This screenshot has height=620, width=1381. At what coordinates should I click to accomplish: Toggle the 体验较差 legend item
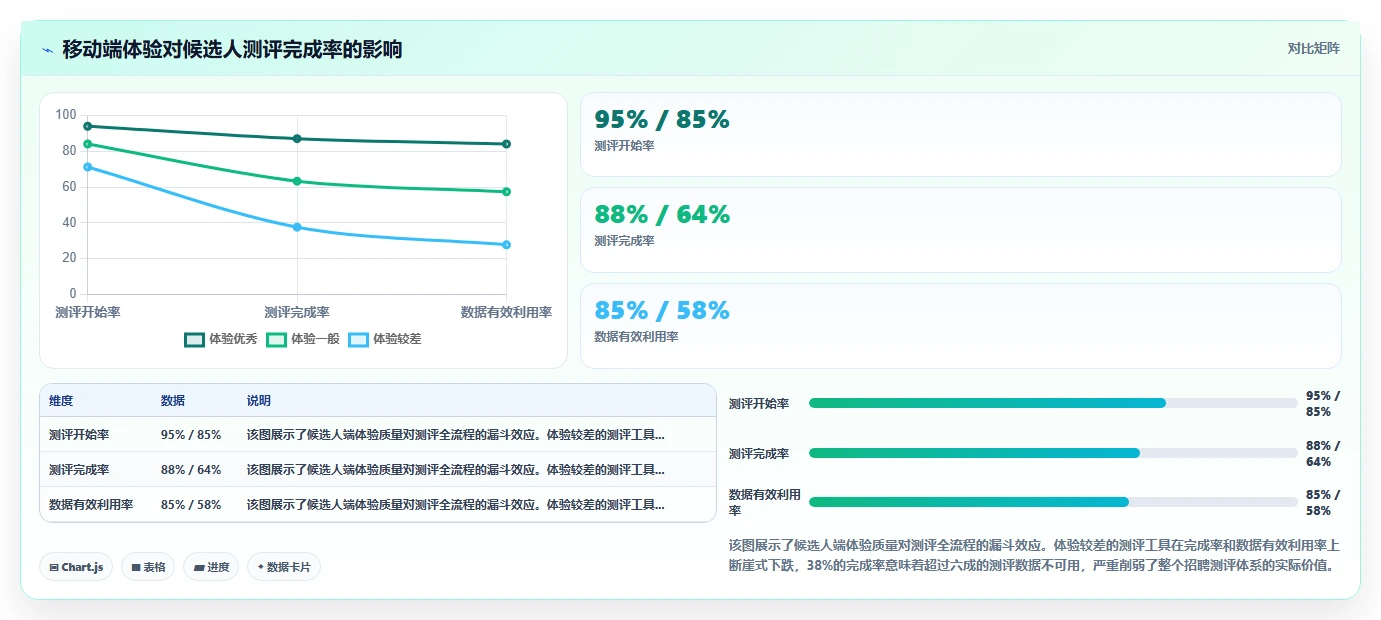(385, 339)
